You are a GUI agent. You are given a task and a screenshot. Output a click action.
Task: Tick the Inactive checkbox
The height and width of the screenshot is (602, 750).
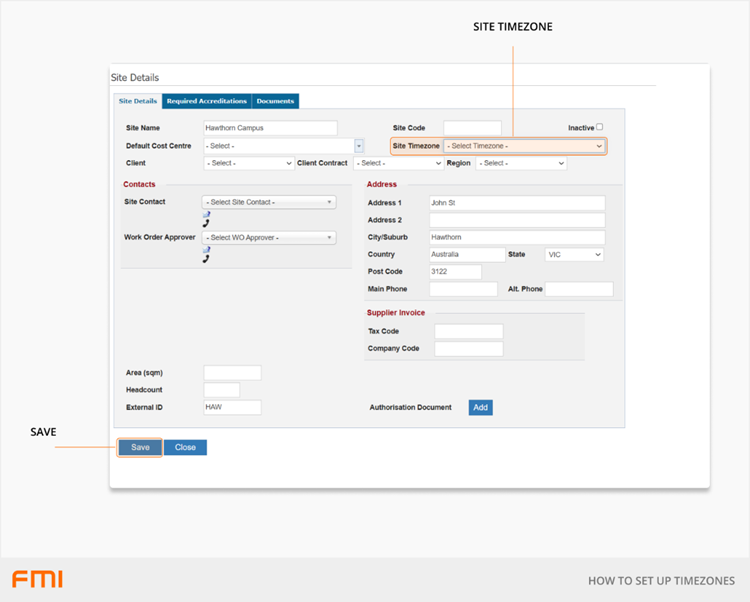click(x=599, y=127)
